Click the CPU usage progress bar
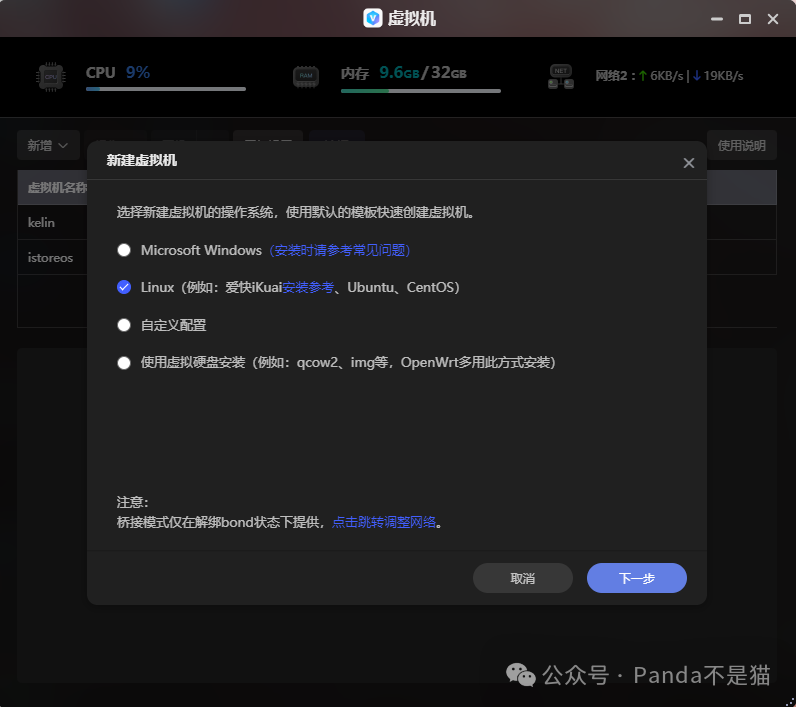Viewport: 796px width, 707px height. pos(166,89)
